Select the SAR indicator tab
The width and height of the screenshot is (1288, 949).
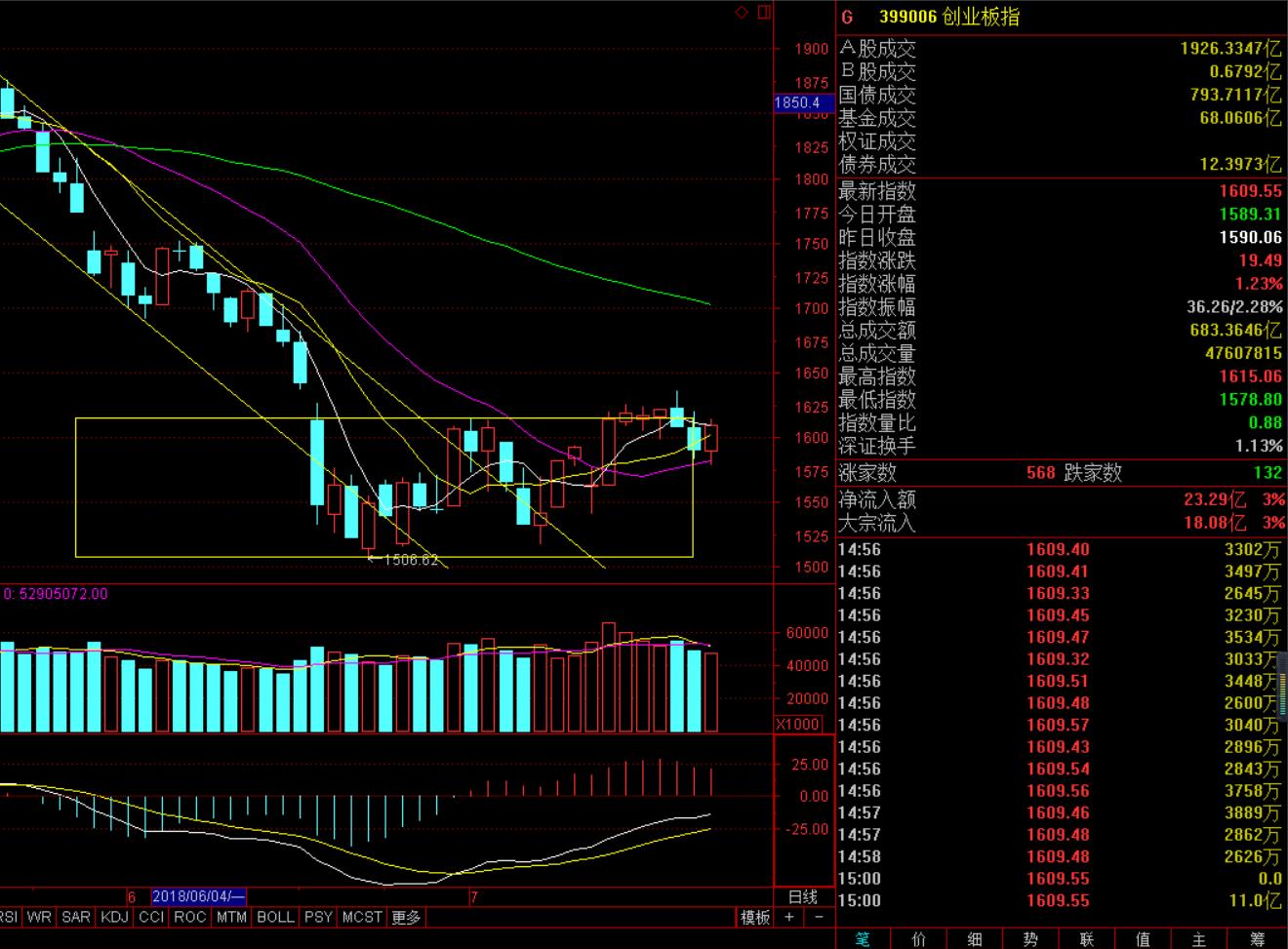click(x=76, y=917)
